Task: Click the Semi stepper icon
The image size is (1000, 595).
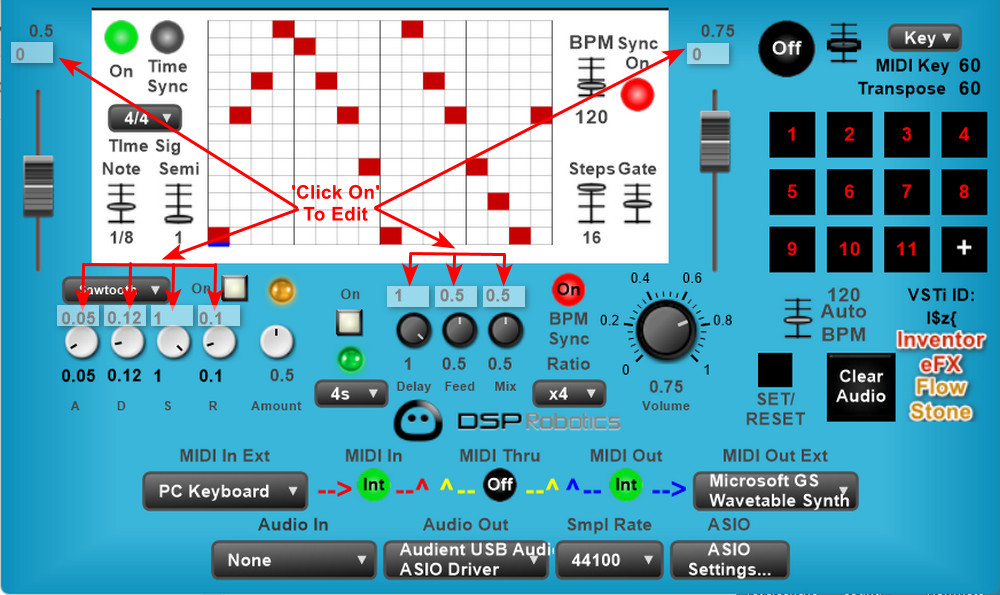Action: click(x=178, y=203)
